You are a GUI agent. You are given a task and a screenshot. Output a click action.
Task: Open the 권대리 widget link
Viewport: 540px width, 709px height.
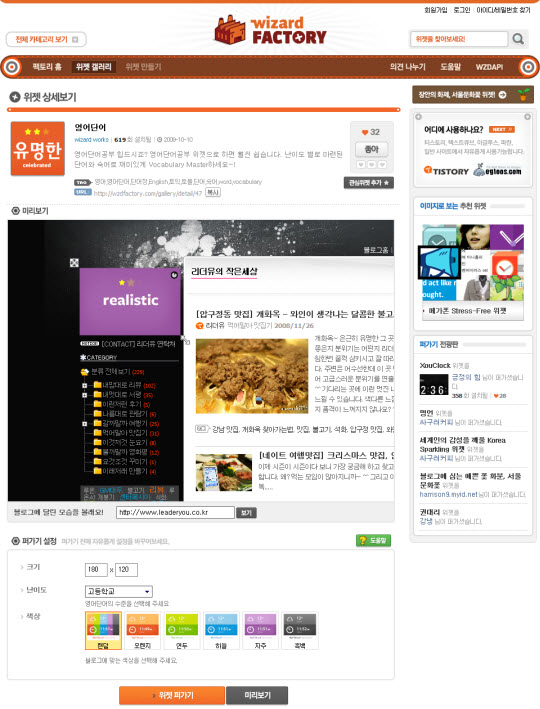[x=430, y=512]
